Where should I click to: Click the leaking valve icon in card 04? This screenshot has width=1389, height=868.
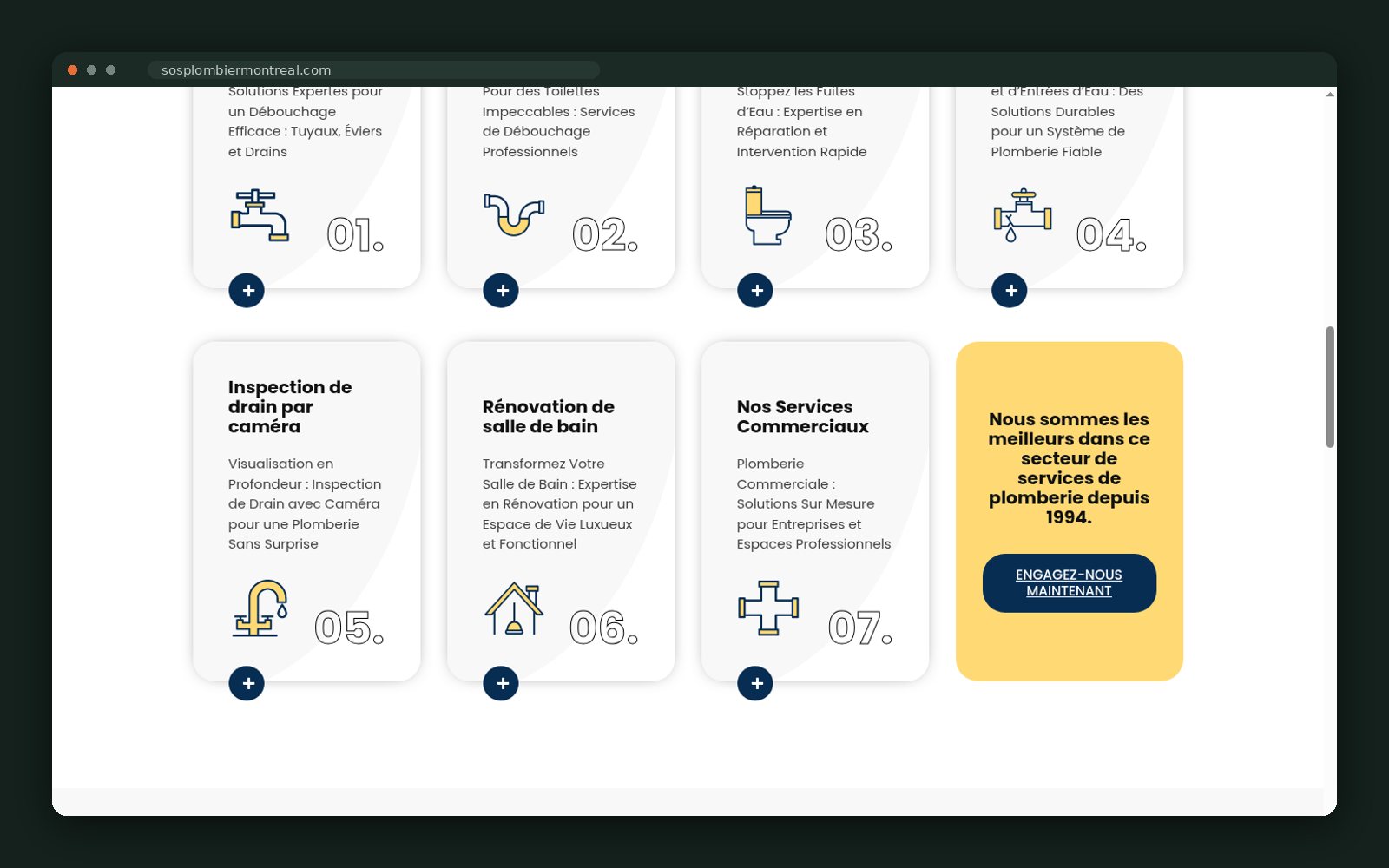[x=1023, y=215]
